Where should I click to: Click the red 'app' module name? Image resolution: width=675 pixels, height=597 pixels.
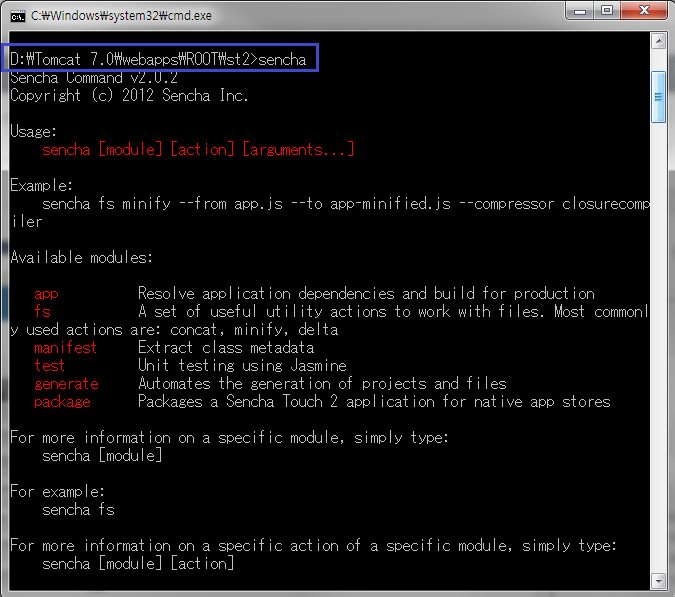[46, 294]
